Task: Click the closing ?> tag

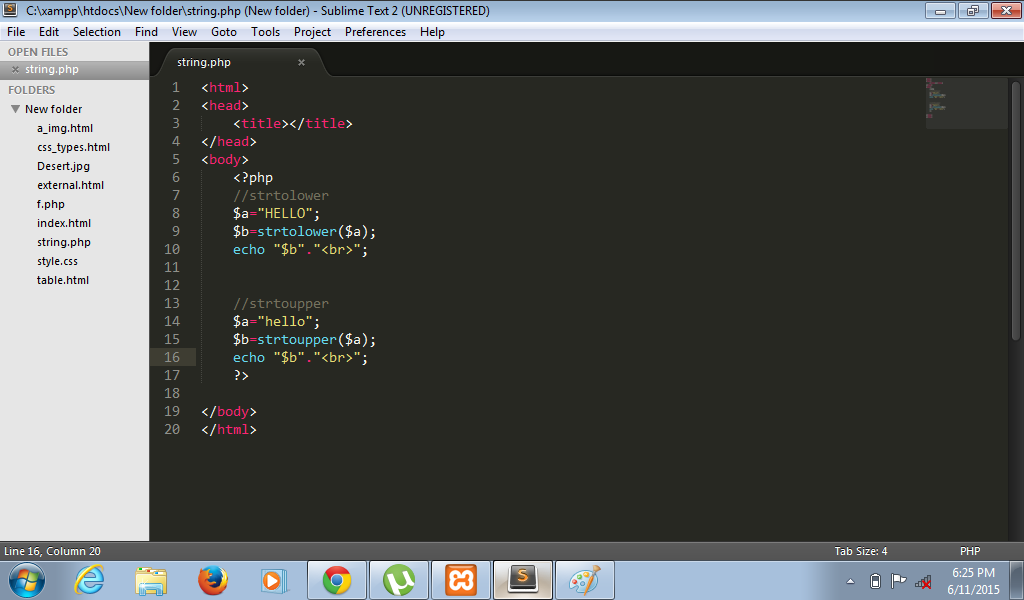Action: pos(241,375)
